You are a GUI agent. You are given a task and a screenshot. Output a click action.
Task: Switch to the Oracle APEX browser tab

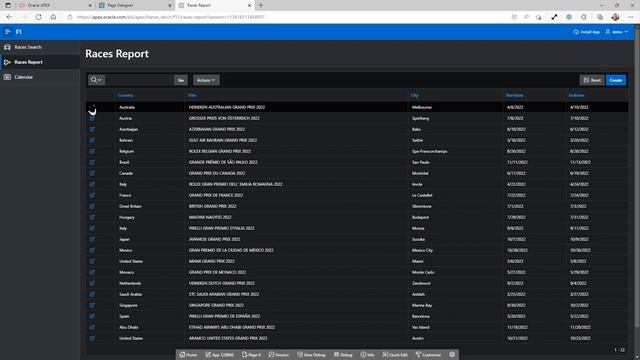tap(54, 5)
